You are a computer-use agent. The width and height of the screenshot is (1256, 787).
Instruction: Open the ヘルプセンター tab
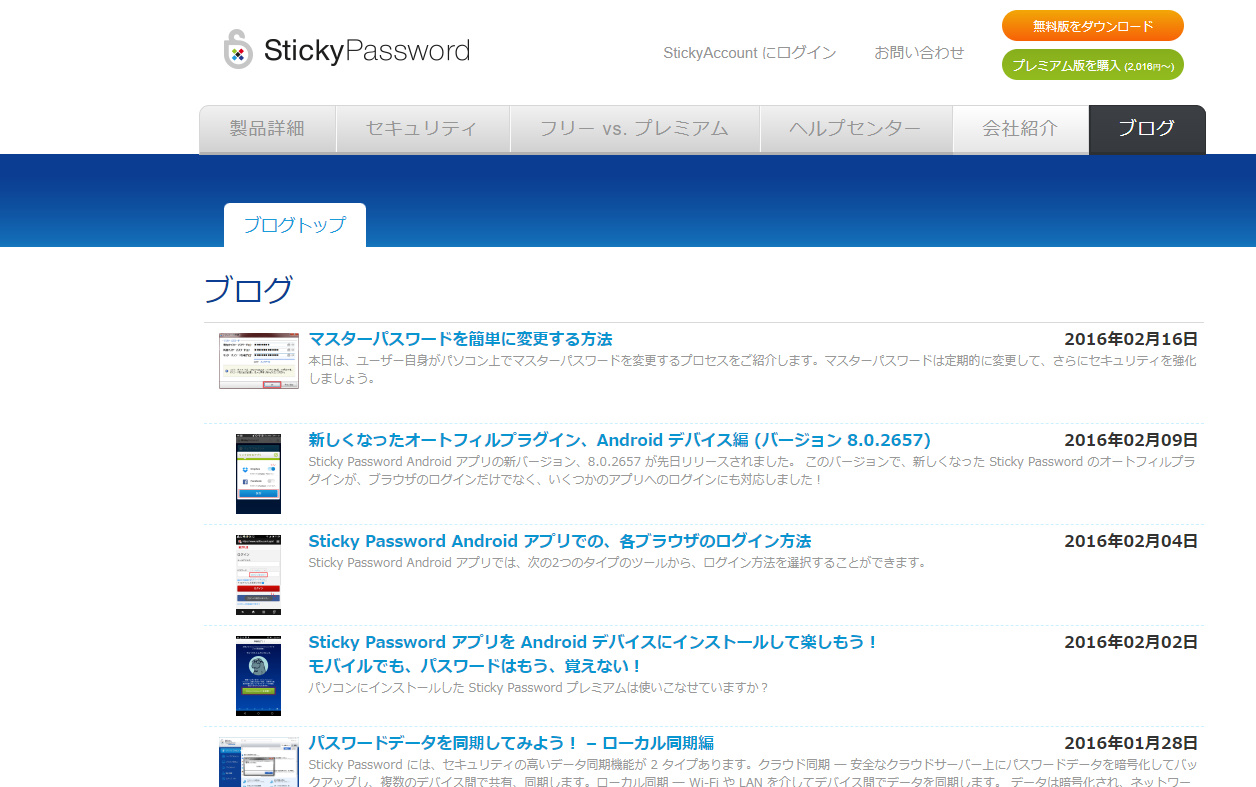click(855, 129)
